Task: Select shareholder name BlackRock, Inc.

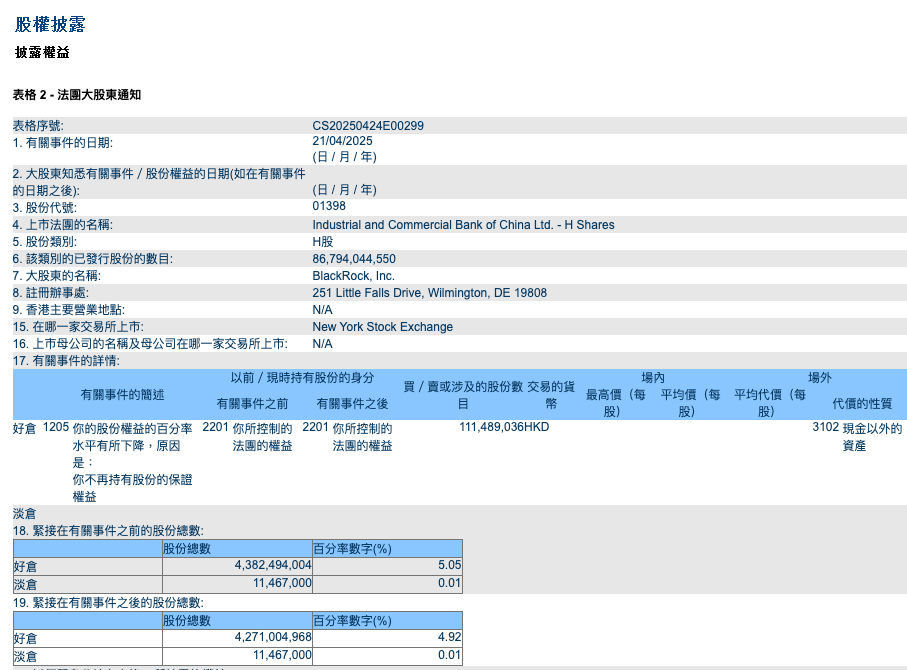Action: point(353,276)
